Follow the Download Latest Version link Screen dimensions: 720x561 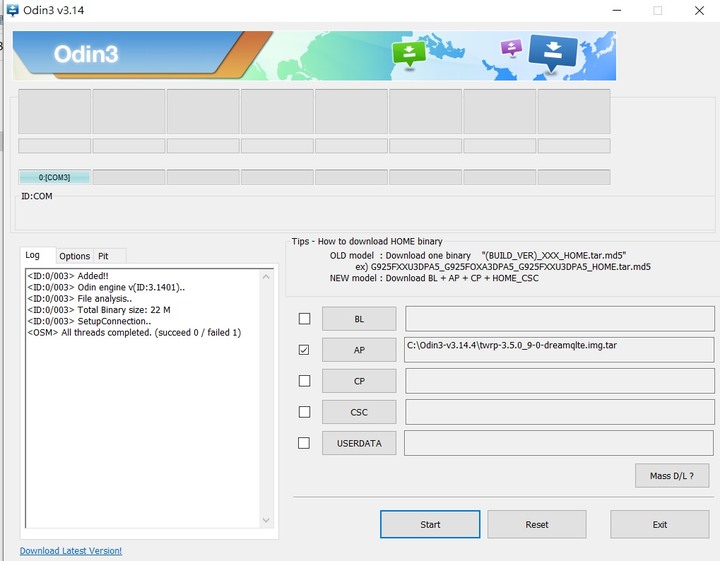[x=71, y=550]
